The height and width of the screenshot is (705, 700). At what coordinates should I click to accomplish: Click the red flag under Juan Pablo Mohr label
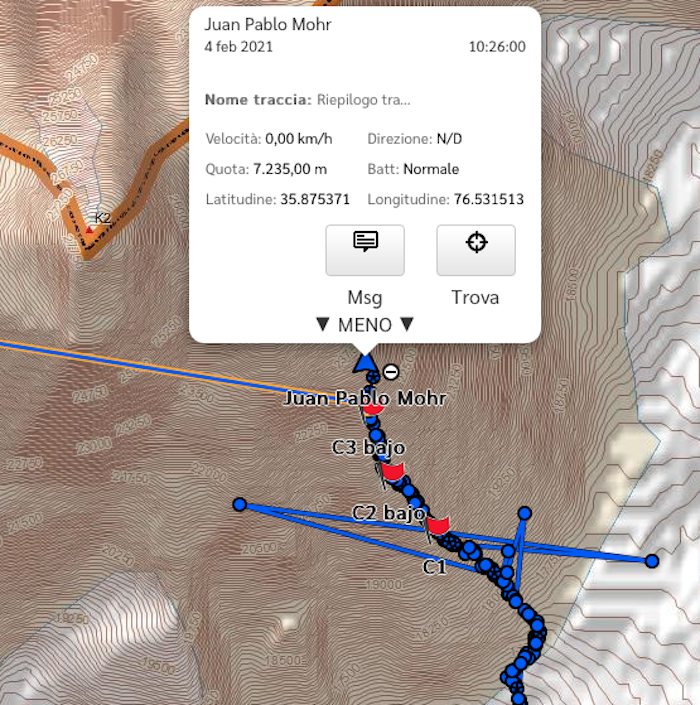(x=373, y=408)
